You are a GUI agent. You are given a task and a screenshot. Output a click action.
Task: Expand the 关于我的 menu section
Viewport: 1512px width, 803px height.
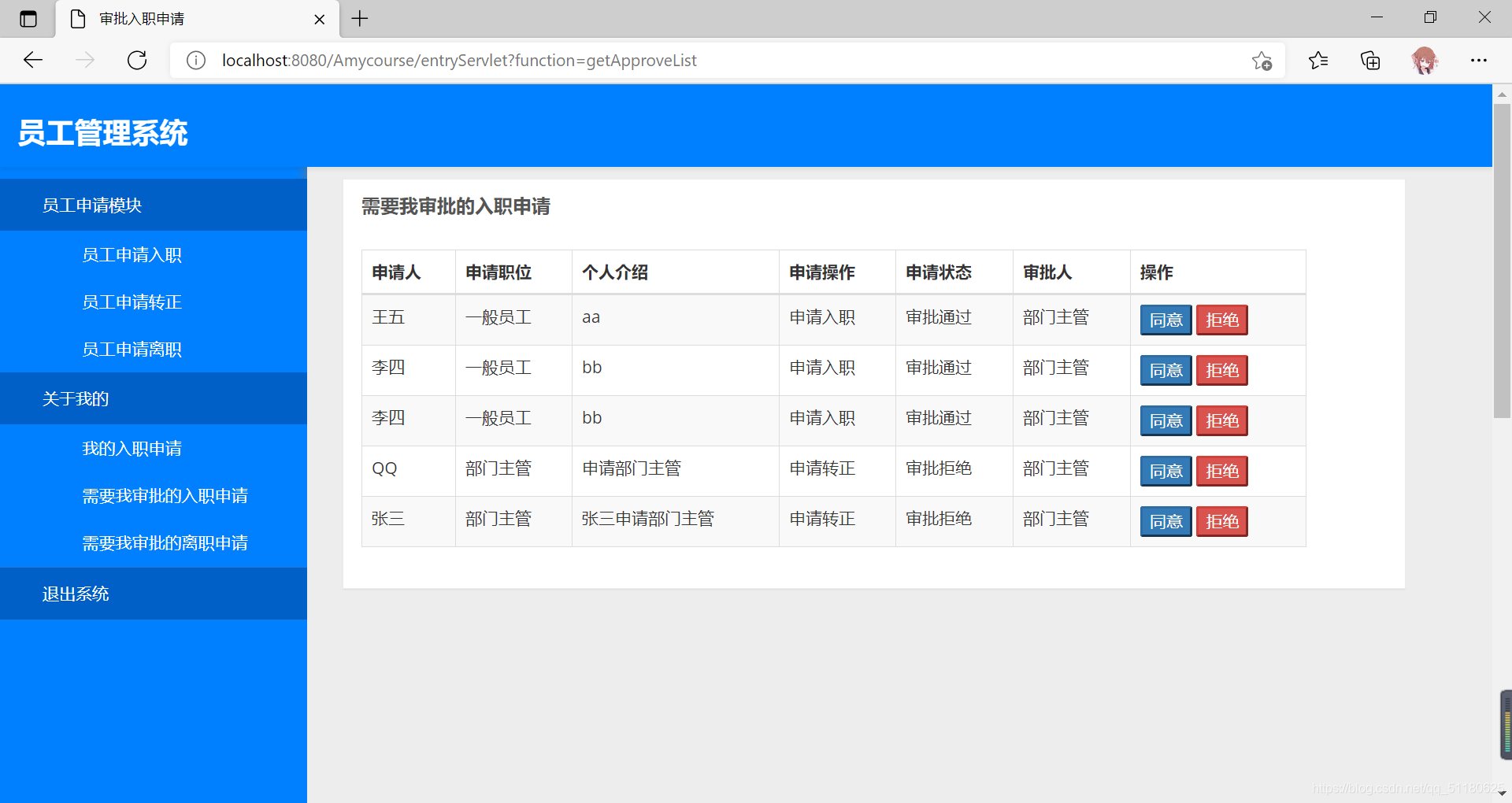(x=75, y=398)
